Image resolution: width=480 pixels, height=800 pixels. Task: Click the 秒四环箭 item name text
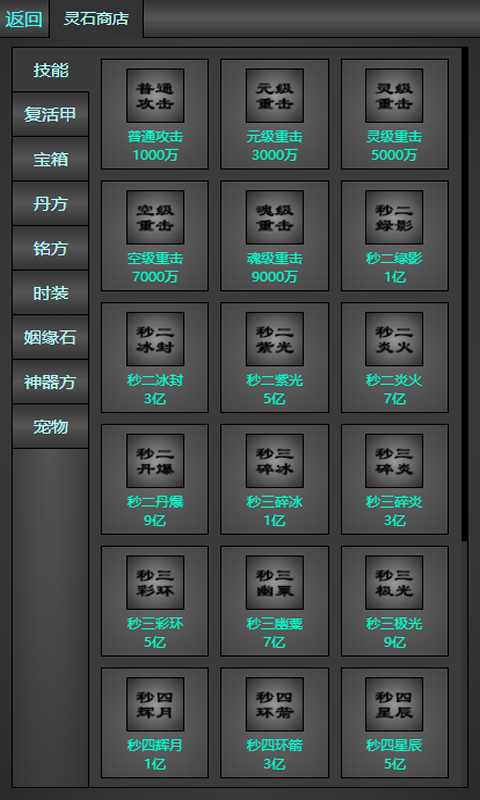point(274,745)
